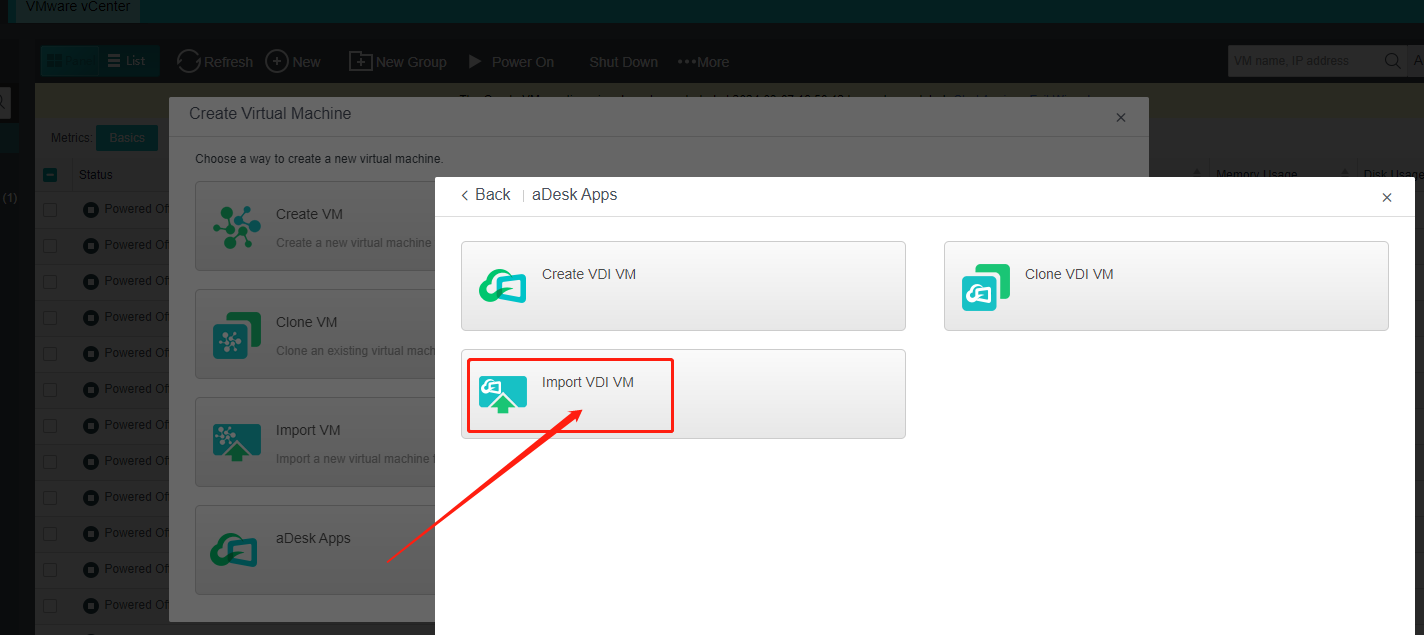
Task: Open the Create VDI VM option
Action: (683, 286)
